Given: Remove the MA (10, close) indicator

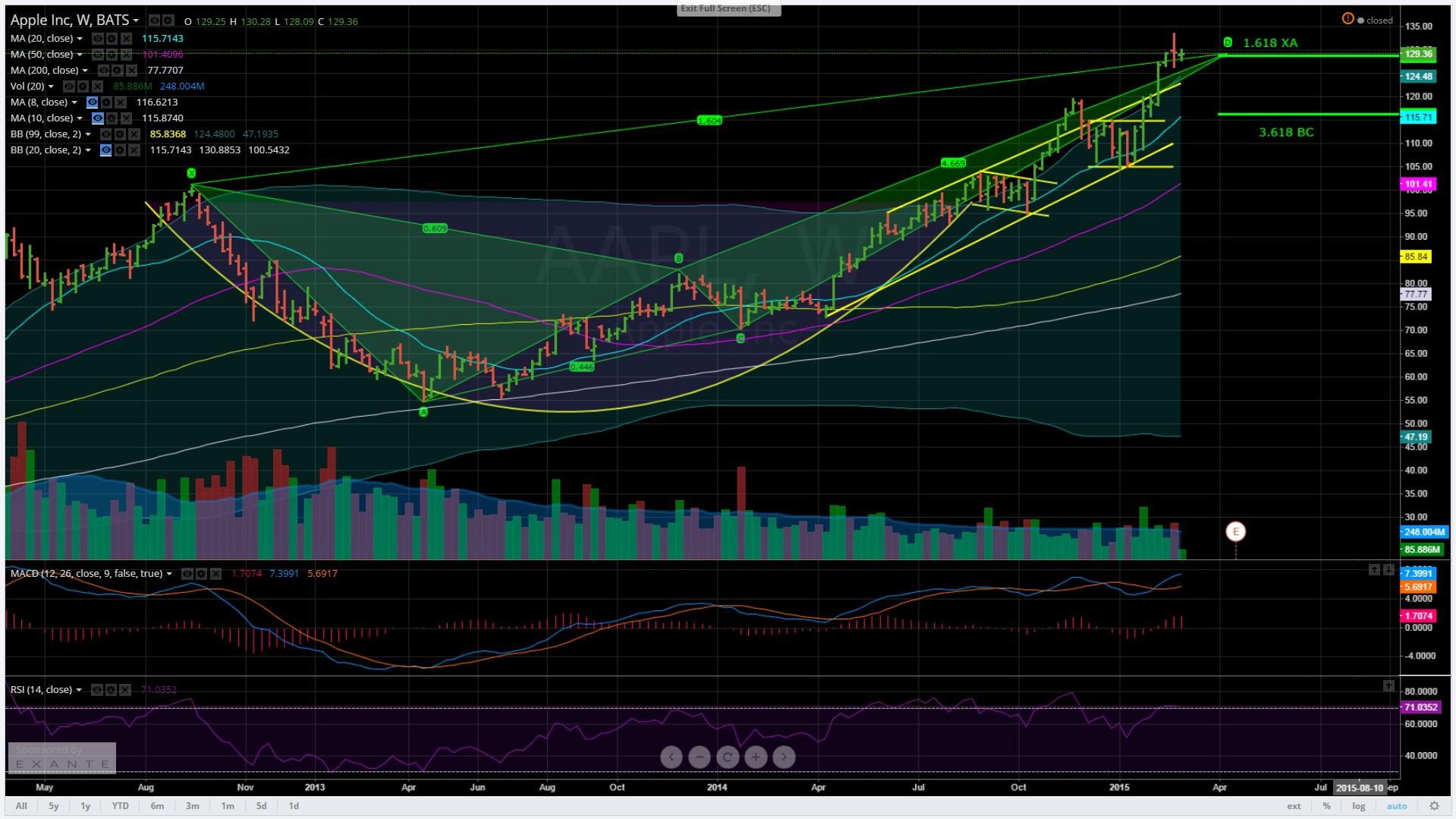Looking at the screenshot, I should pyautogui.click(x=126, y=118).
